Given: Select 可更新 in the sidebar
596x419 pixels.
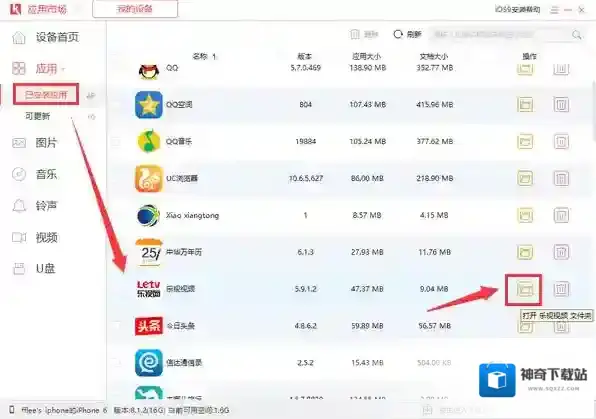Looking at the screenshot, I should pos(38,116).
